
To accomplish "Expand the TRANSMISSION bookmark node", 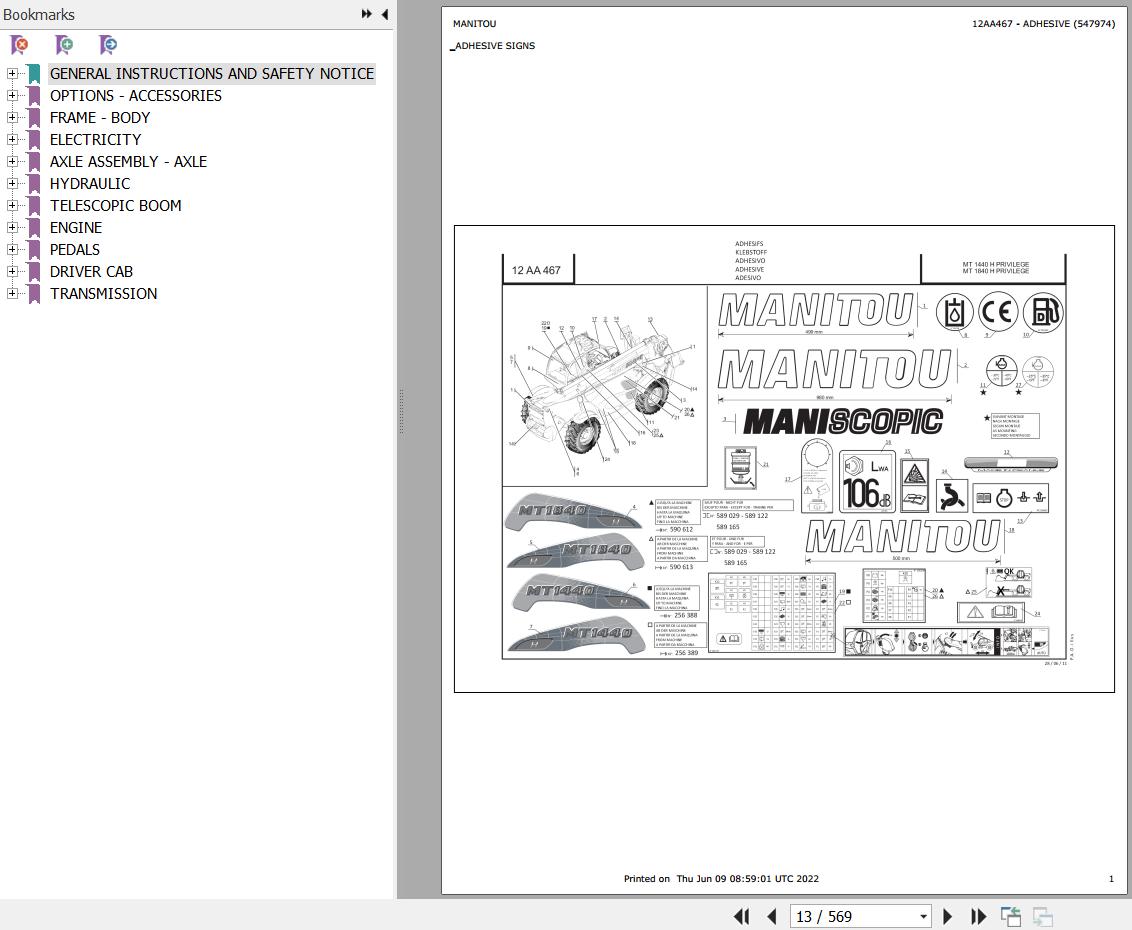I will [x=12, y=293].
